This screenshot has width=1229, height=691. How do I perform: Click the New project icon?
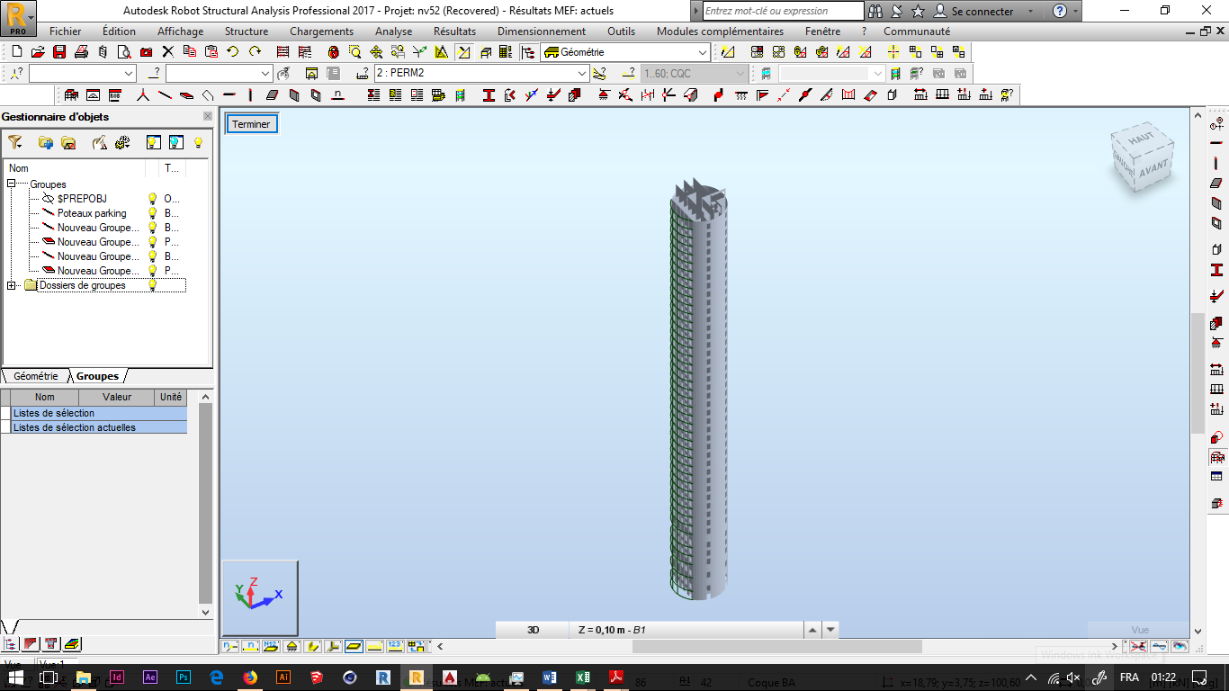(x=17, y=52)
